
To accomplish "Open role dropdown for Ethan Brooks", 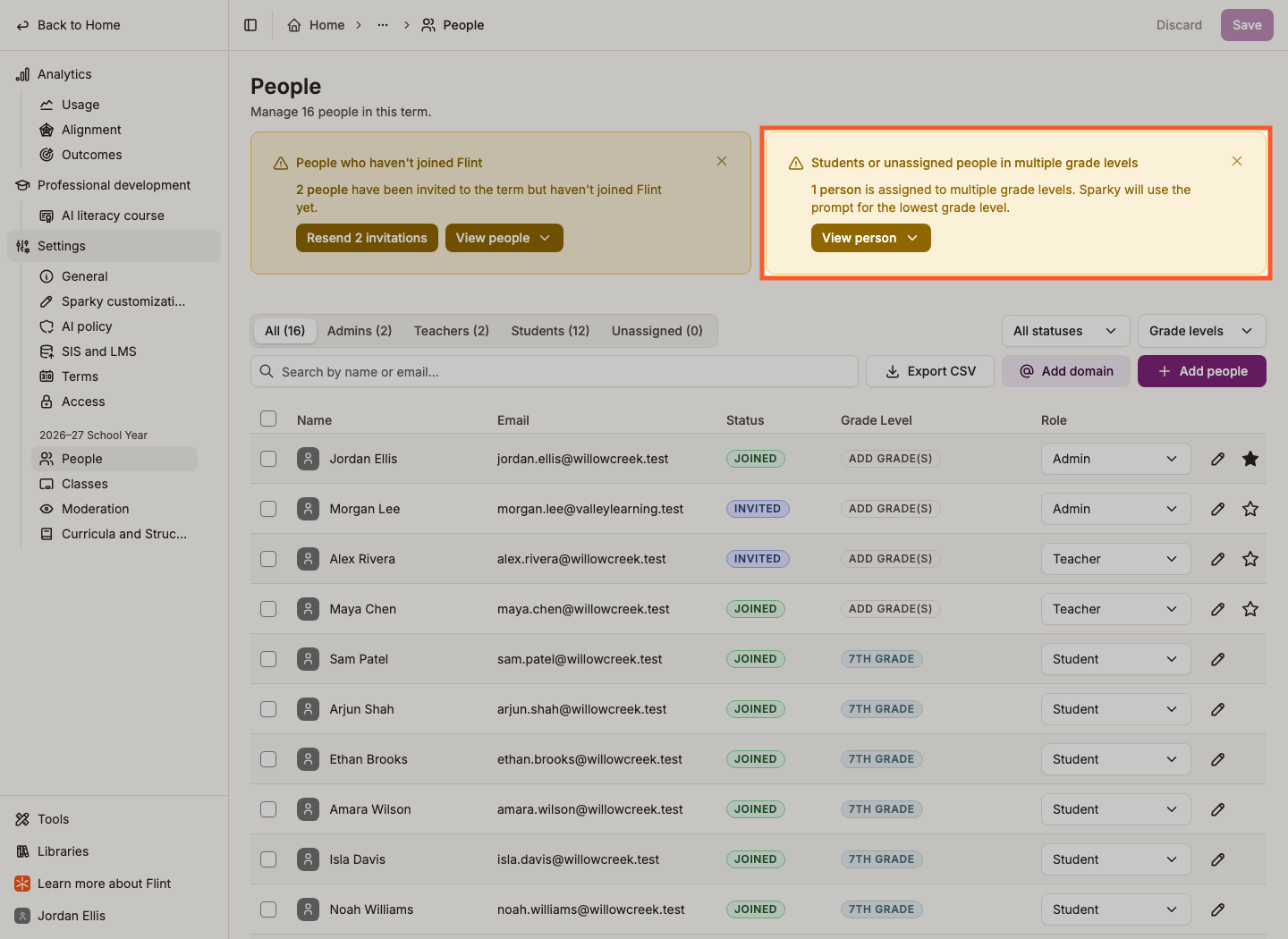I will coord(1115,759).
